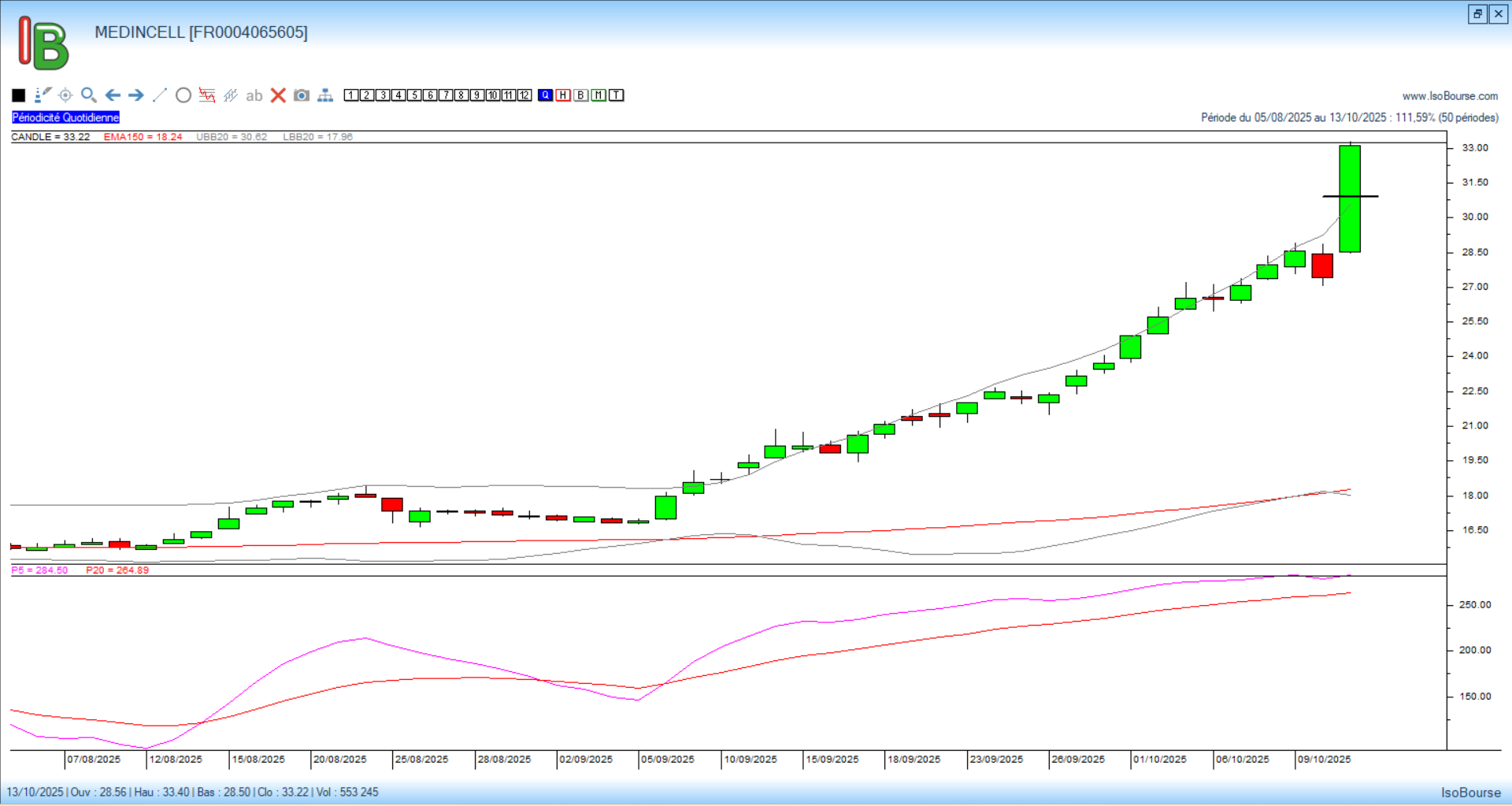
Task: Toggle the red H periodicity button
Action: click(563, 95)
